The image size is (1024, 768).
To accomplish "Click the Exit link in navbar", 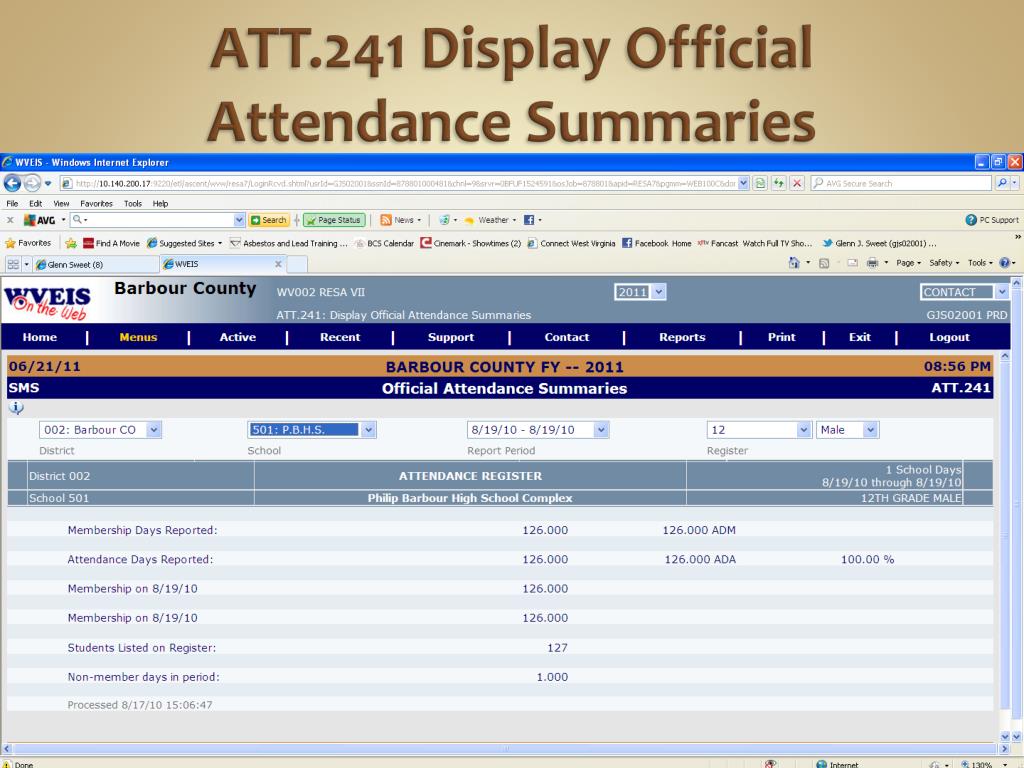I will pyautogui.click(x=860, y=337).
